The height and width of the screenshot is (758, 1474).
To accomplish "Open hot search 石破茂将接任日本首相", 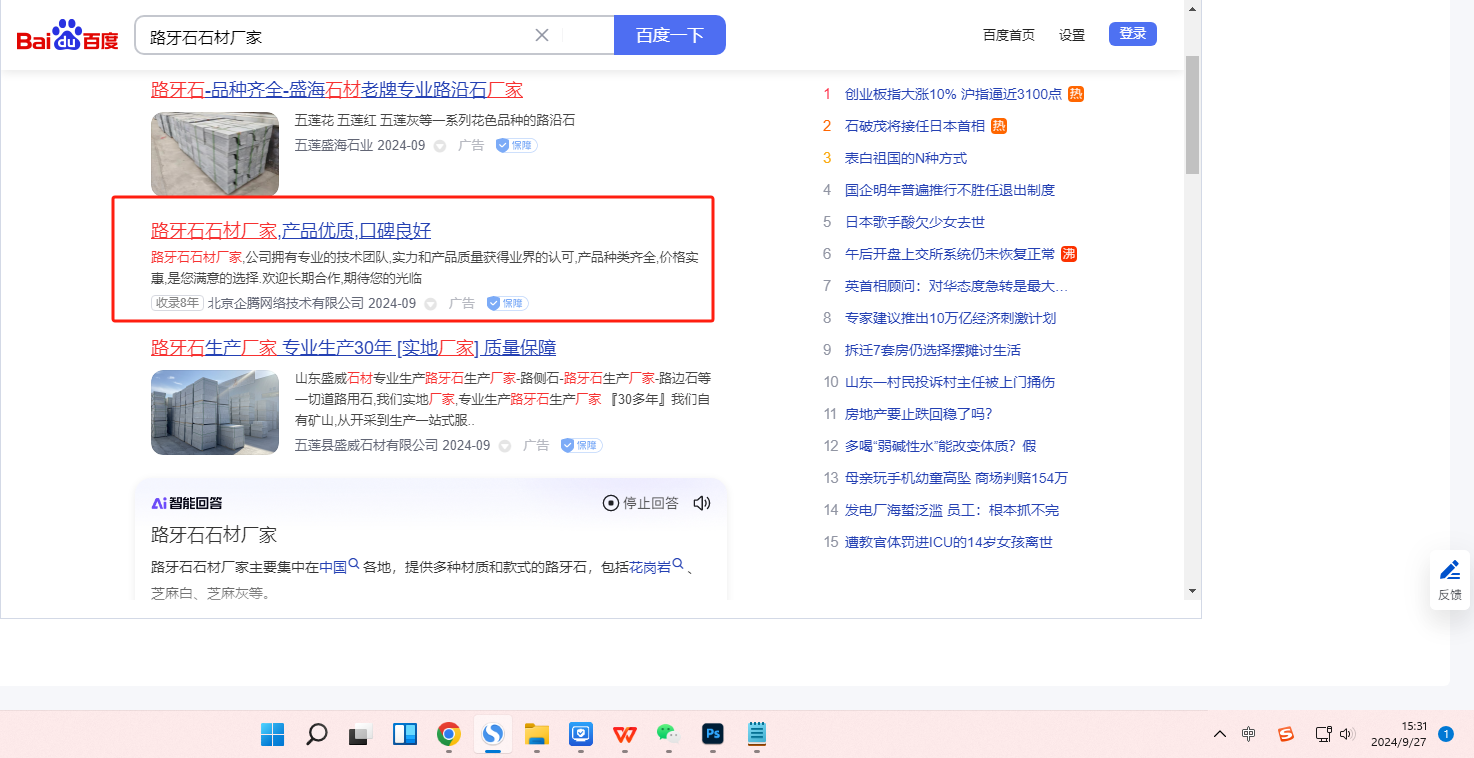I will click(914, 126).
